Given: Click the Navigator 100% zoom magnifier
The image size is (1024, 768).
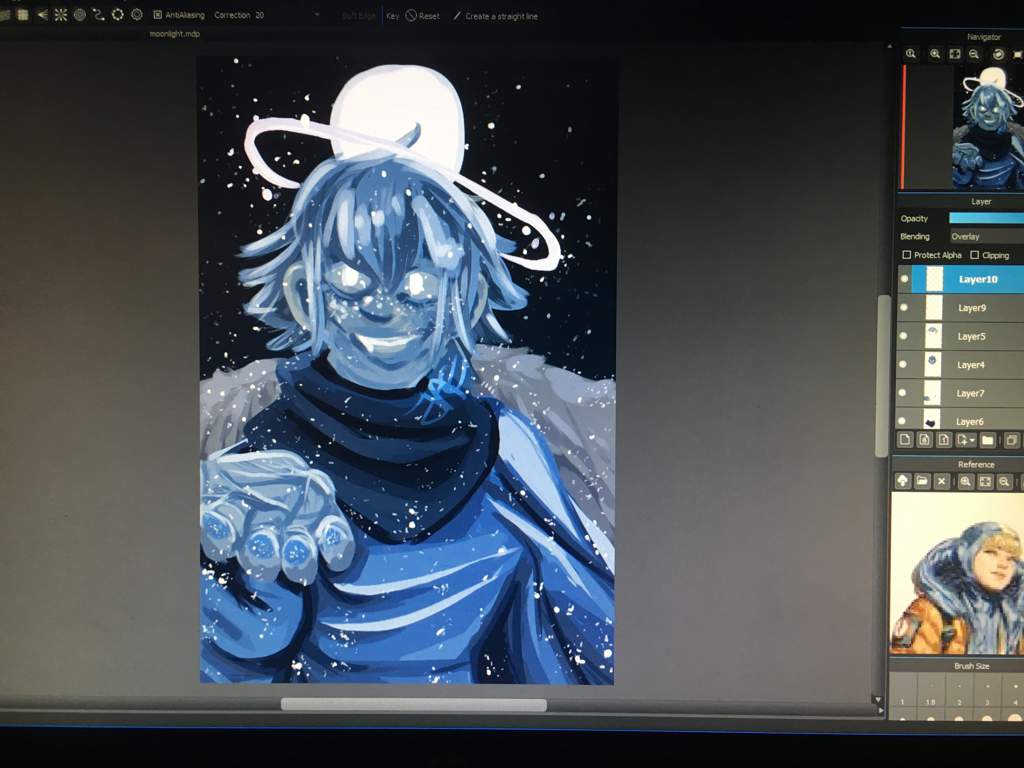Looking at the screenshot, I should [911, 54].
